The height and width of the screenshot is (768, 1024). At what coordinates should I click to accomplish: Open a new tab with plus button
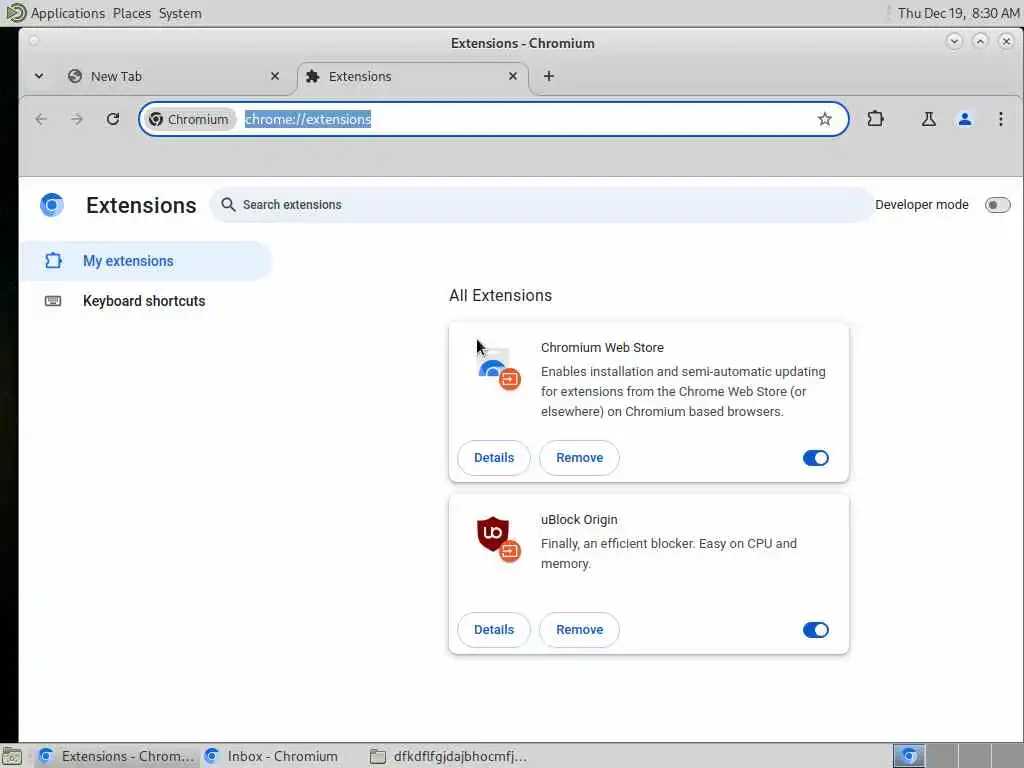[x=549, y=76]
